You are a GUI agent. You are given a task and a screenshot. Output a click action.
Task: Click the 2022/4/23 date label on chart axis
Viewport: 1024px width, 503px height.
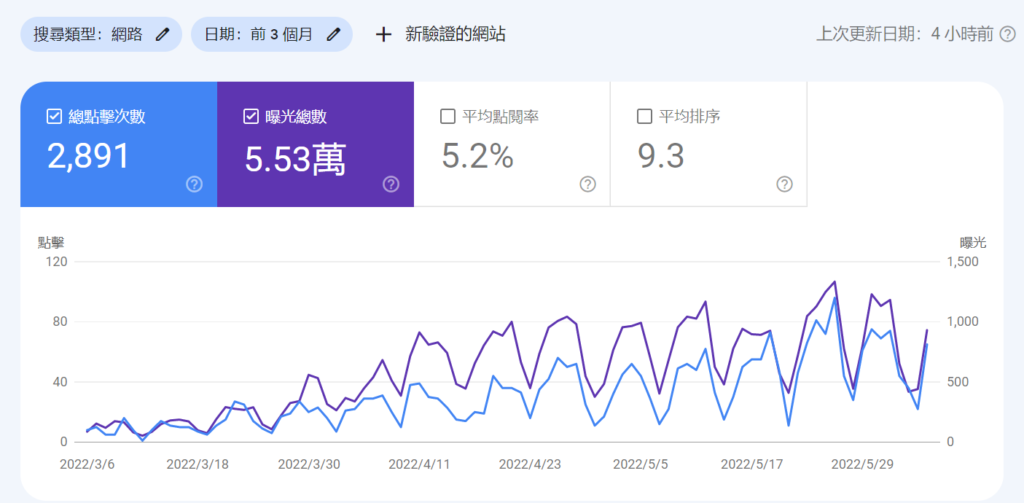point(531,464)
